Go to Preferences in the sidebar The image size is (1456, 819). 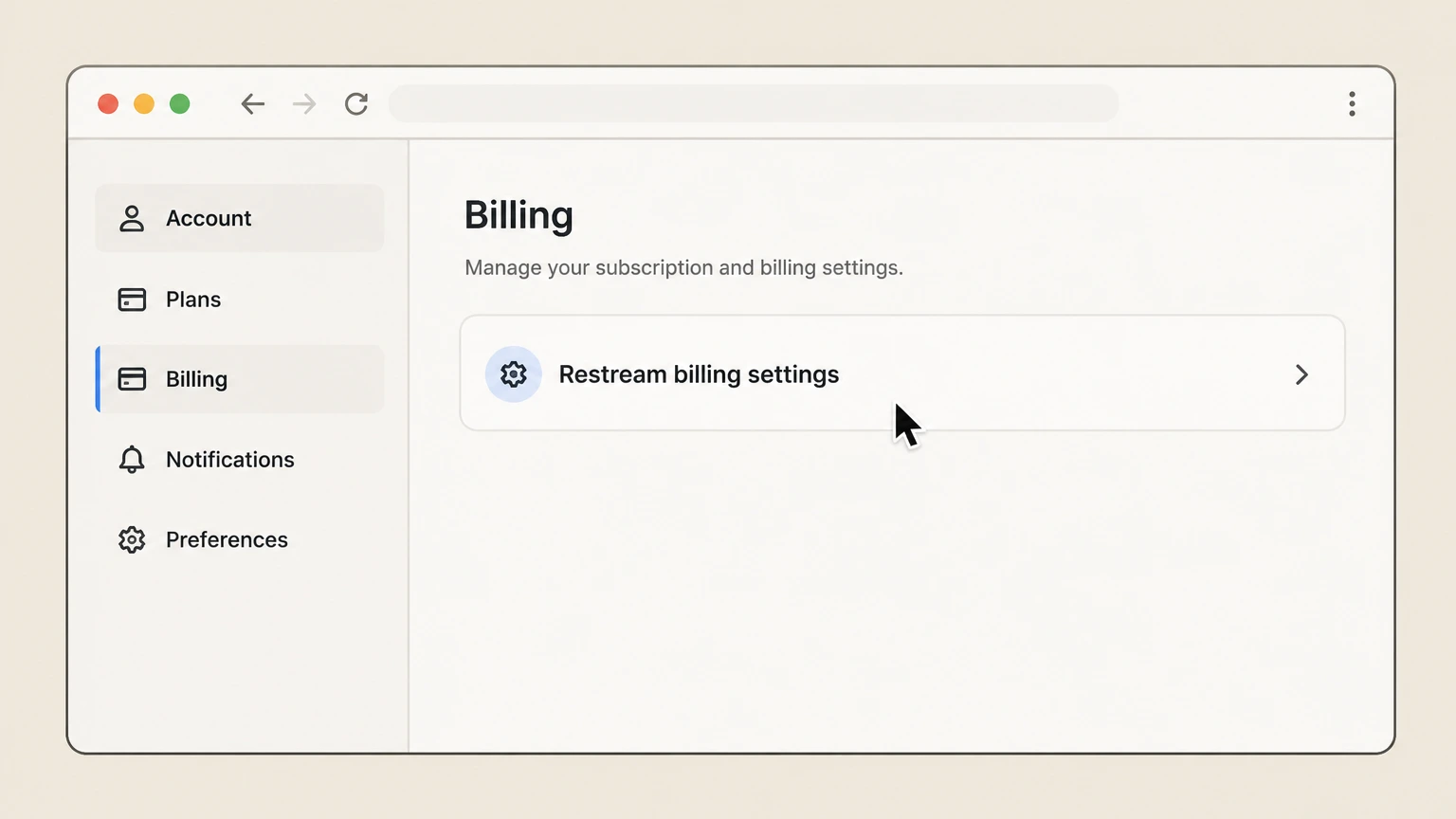240,539
